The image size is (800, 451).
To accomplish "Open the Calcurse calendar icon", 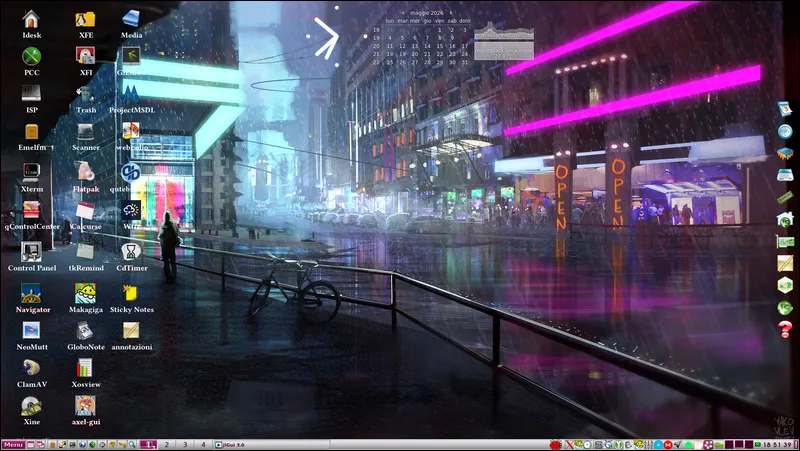I will point(85,210).
